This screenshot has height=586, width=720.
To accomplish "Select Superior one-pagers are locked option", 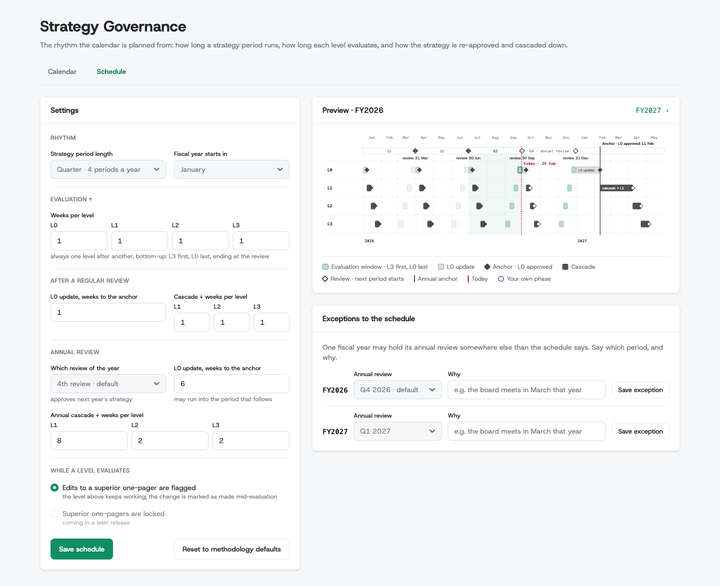I will [55, 513].
